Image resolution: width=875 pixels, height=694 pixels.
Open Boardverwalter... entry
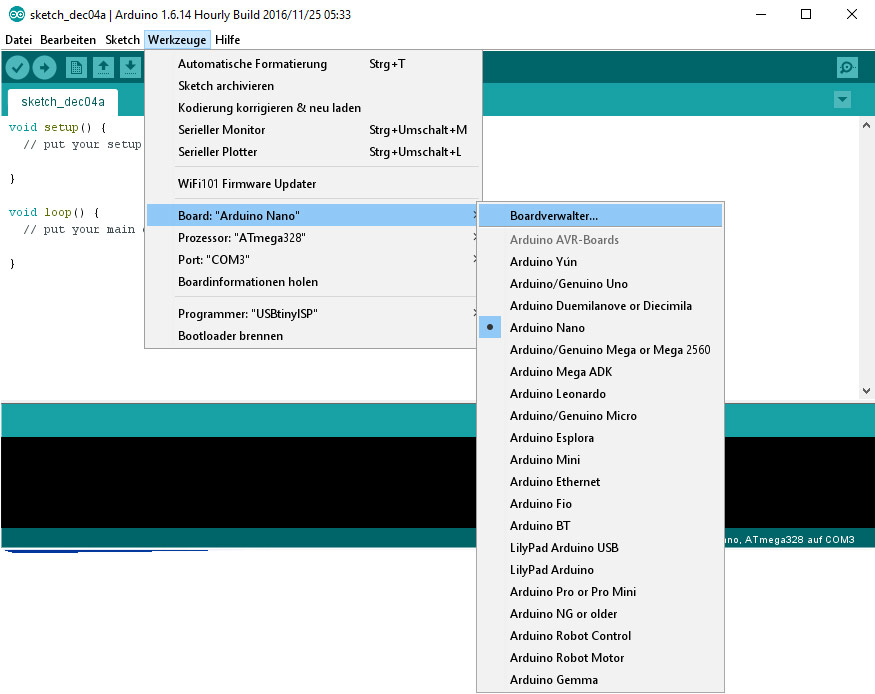(600, 215)
